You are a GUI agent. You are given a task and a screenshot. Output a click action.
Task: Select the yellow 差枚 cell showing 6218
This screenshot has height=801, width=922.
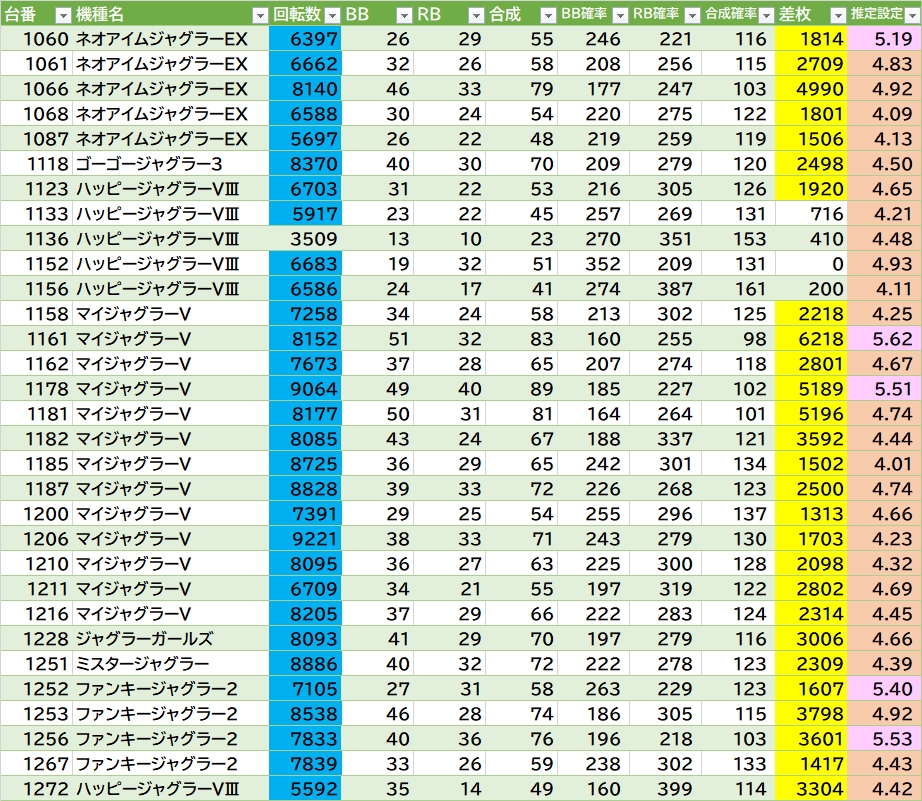[x=810, y=339]
